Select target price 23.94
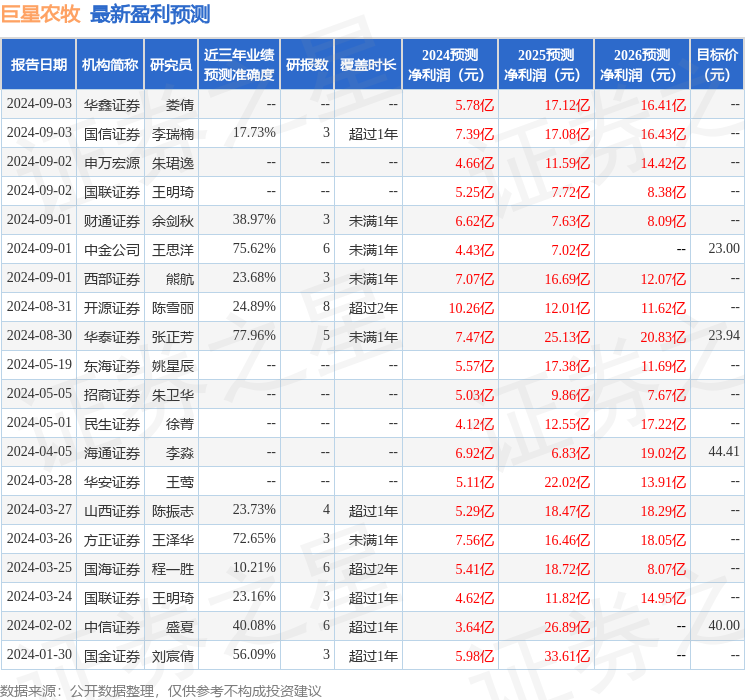Viewport: 745px width, 700px height. click(x=724, y=336)
